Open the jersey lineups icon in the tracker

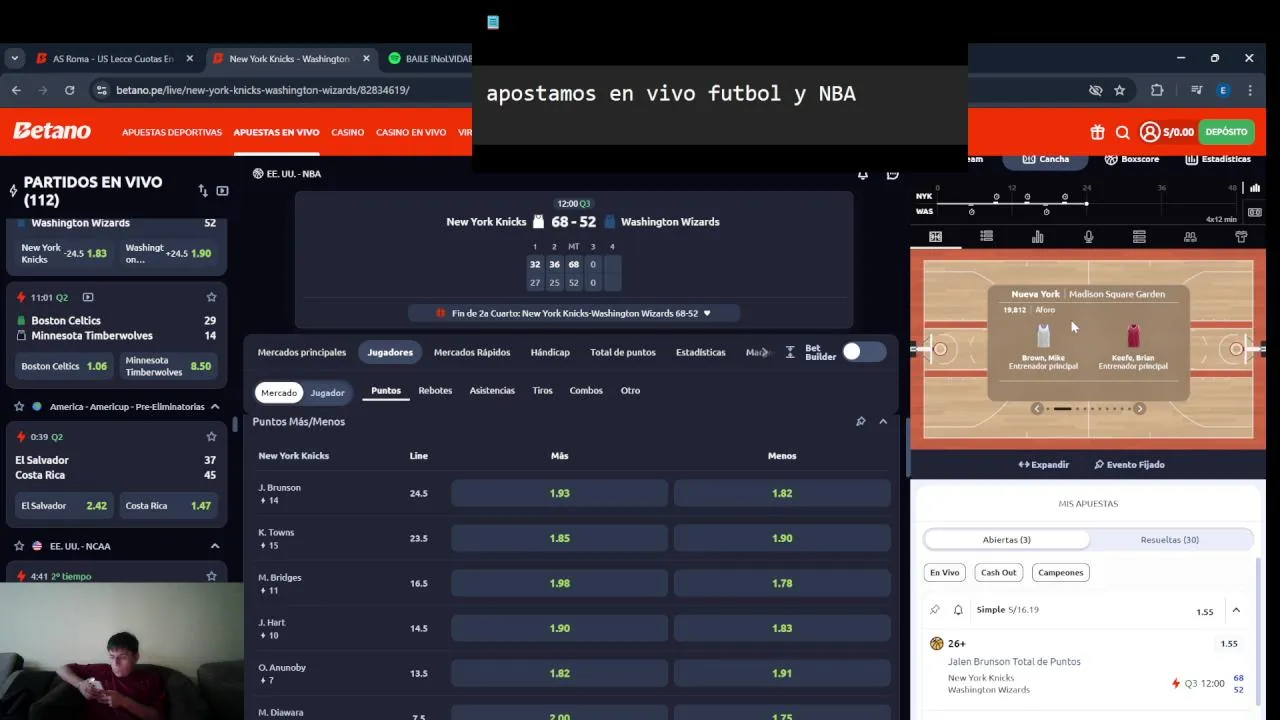[x=1241, y=237]
